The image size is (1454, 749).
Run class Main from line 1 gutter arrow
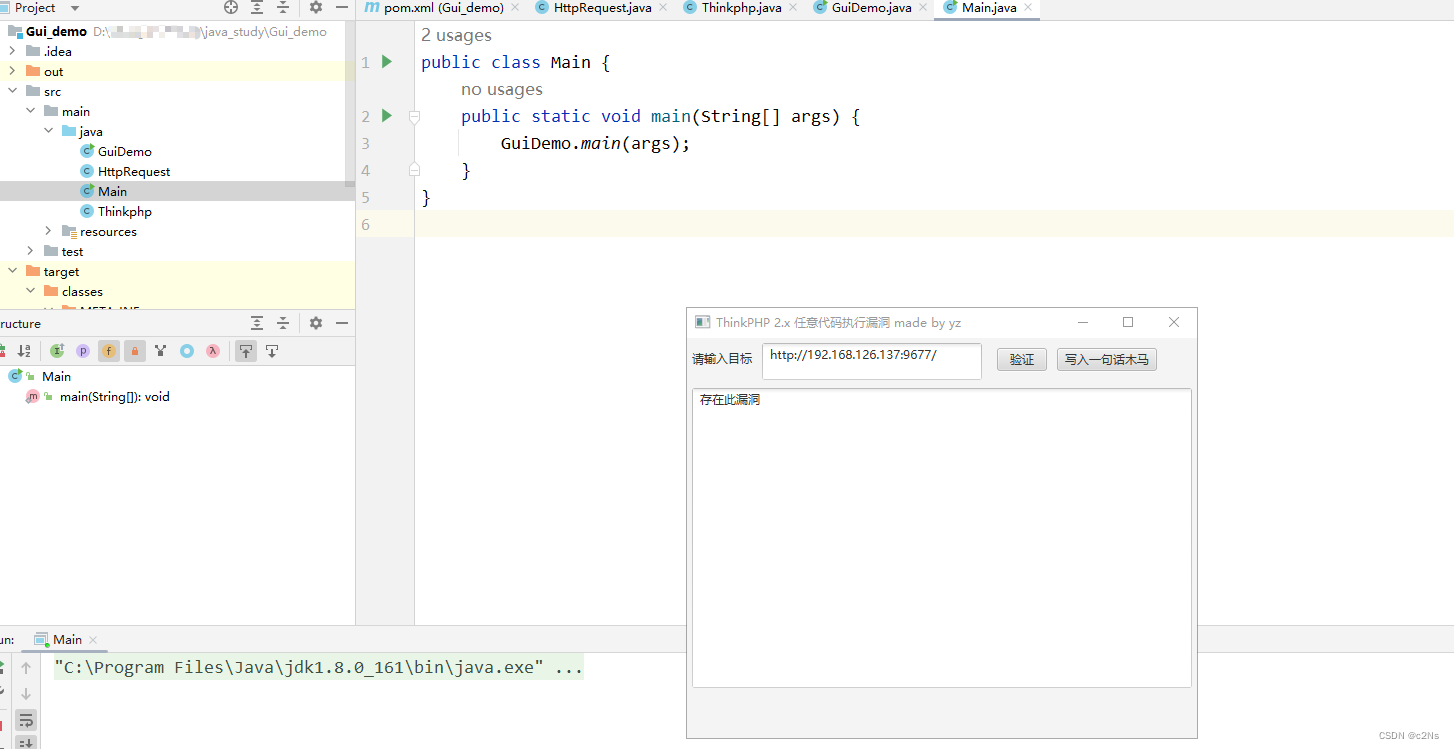pyautogui.click(x=387, y=62)
